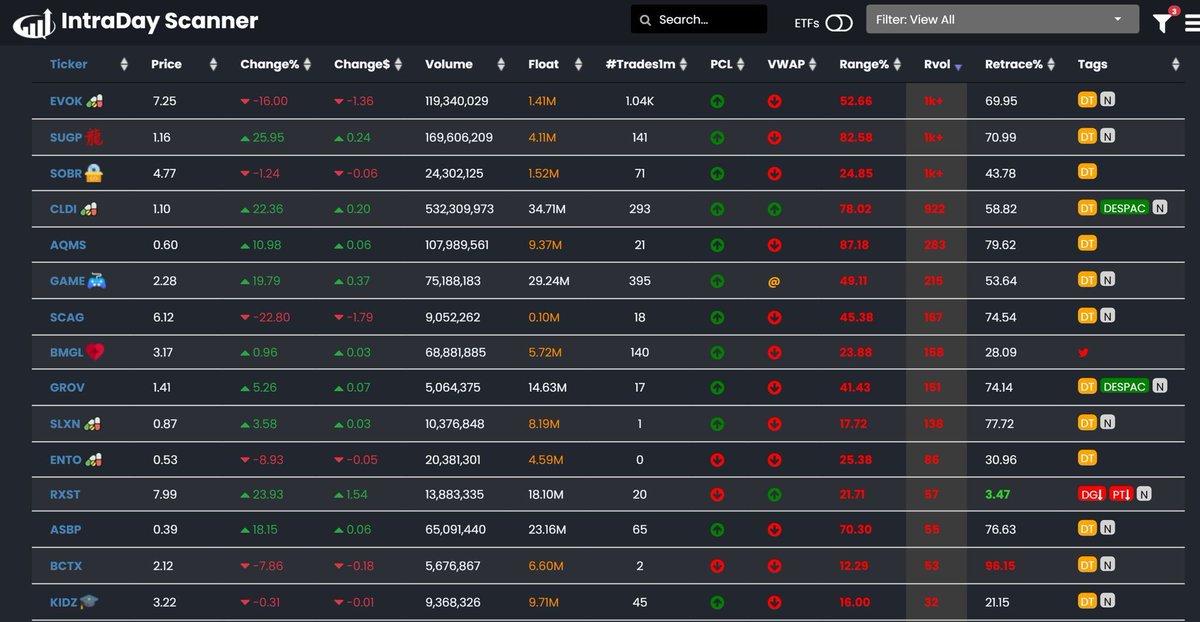Screen dimensions: 1200x622
Task: Click the graduation cap icon next to KIDZ
Action: click(x=88, y=602)
